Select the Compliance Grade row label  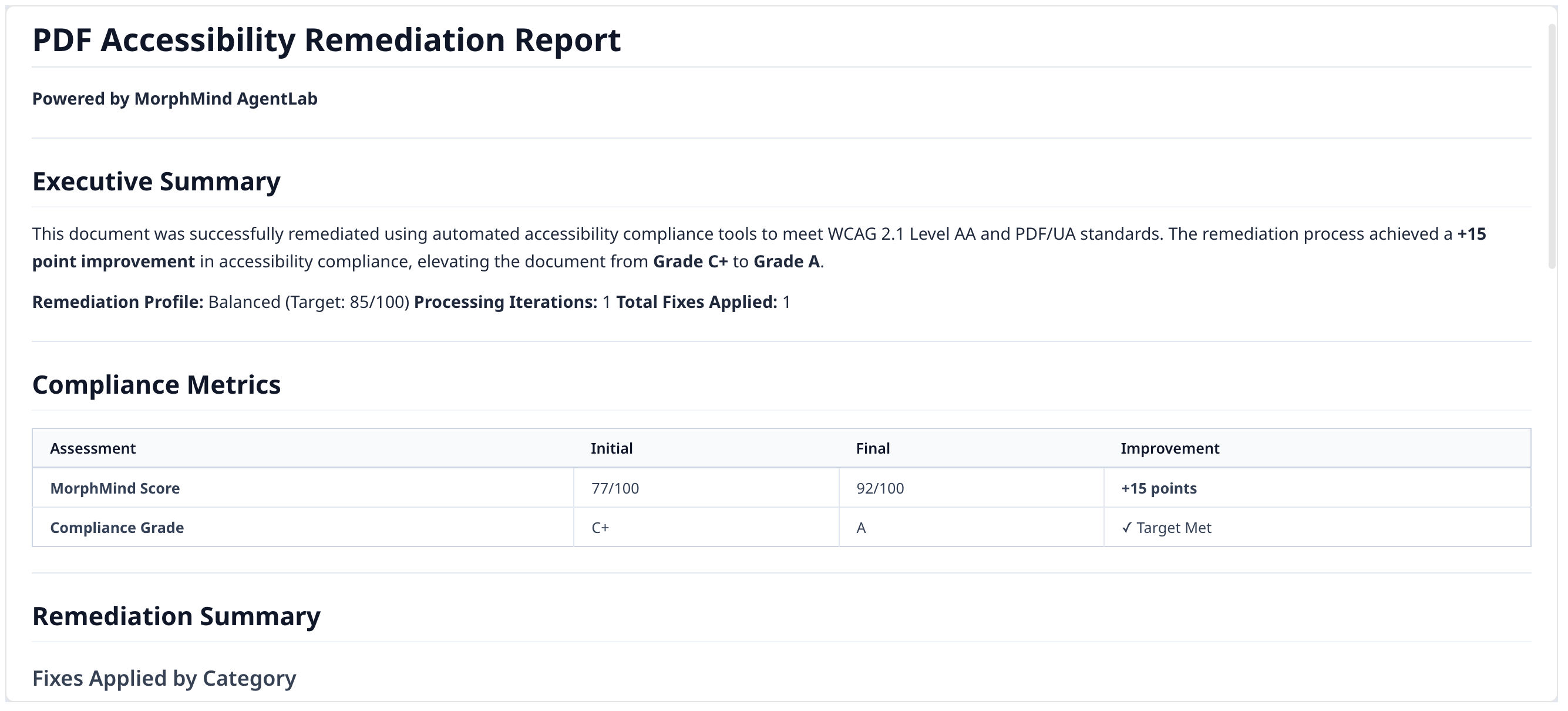point(117,528)
